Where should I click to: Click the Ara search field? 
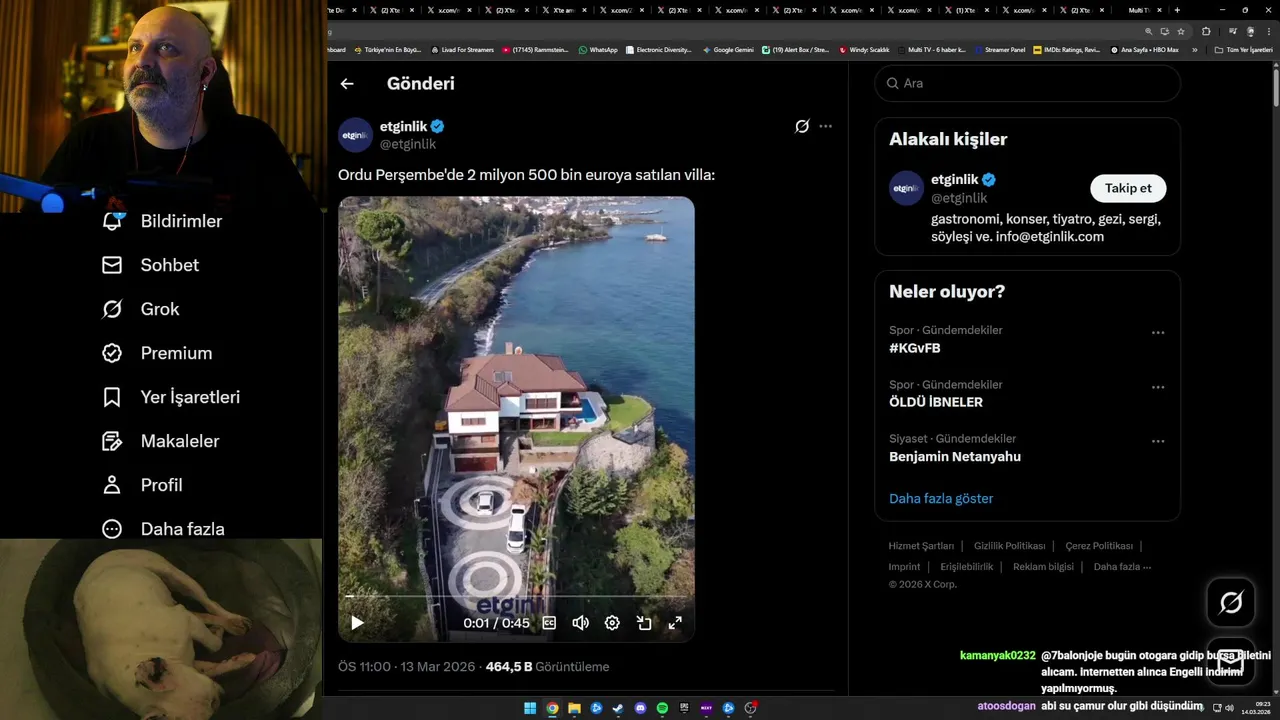1028,83
